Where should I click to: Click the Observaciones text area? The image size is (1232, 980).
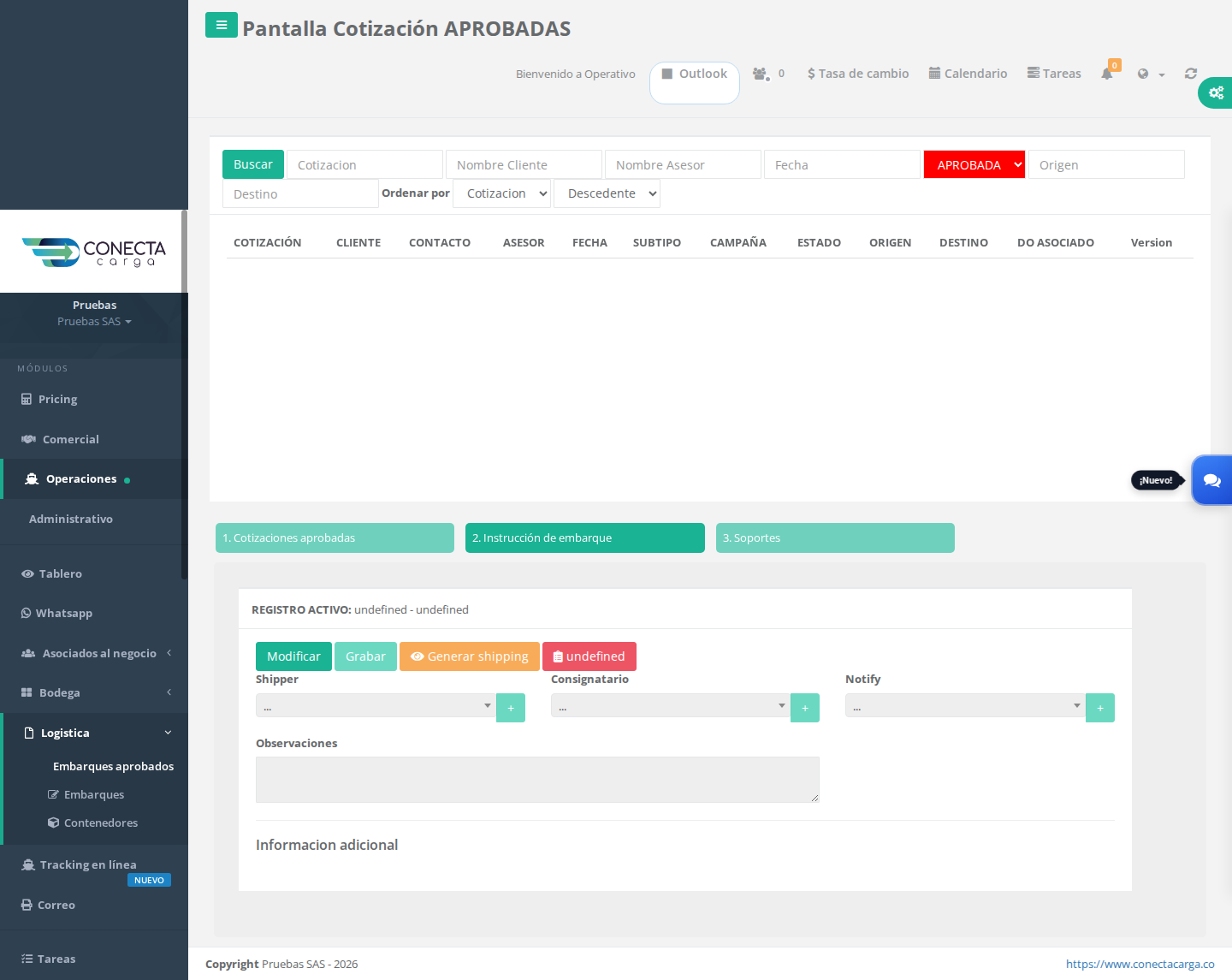537,780
